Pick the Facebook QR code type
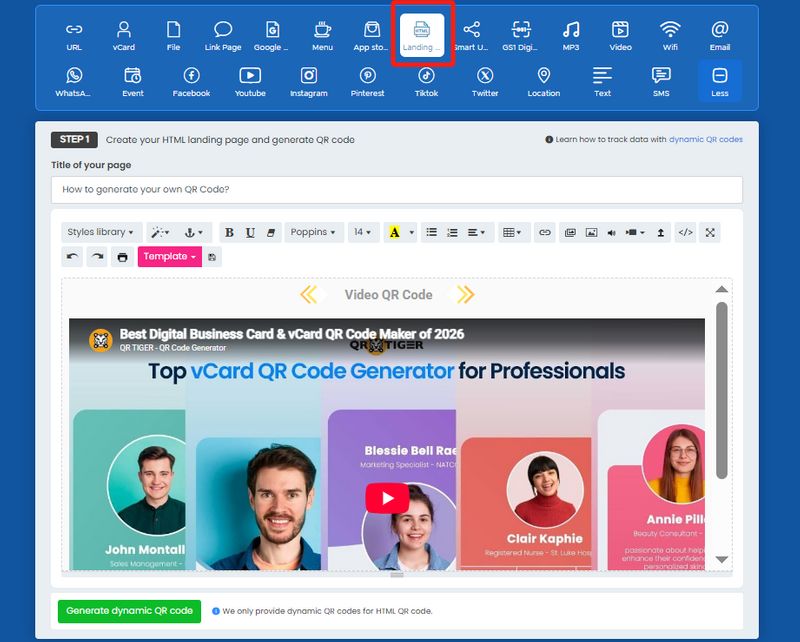Viewport: 800px width, 642px height. 191,82
